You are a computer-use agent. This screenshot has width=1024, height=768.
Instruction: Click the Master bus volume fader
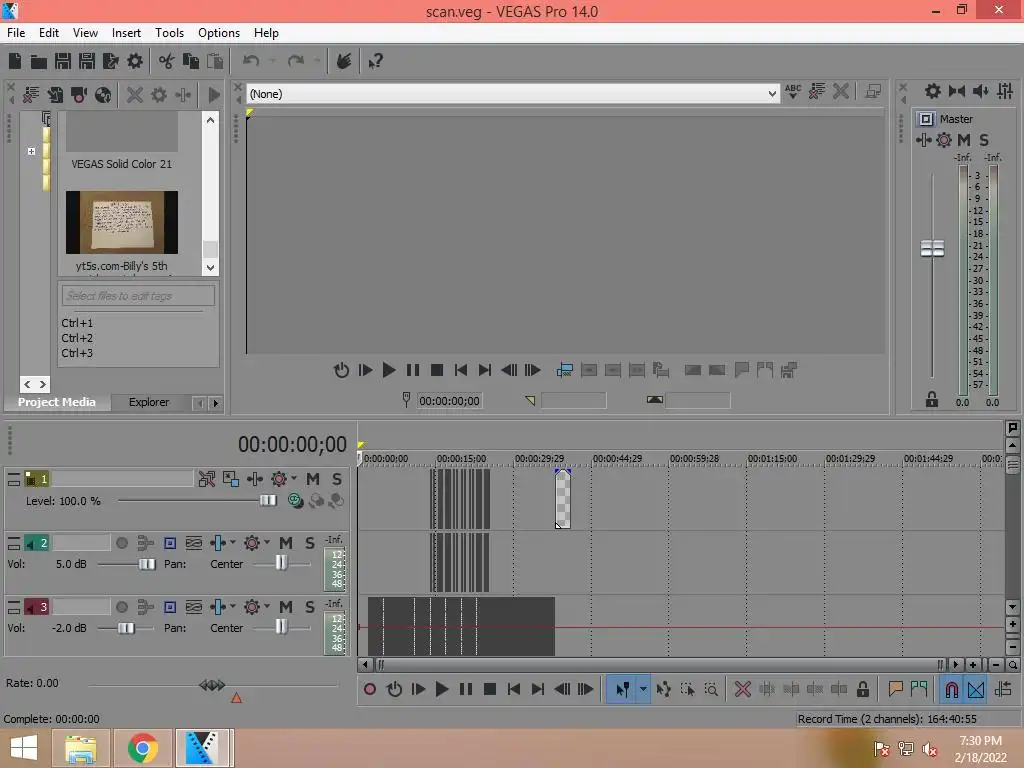932,248
